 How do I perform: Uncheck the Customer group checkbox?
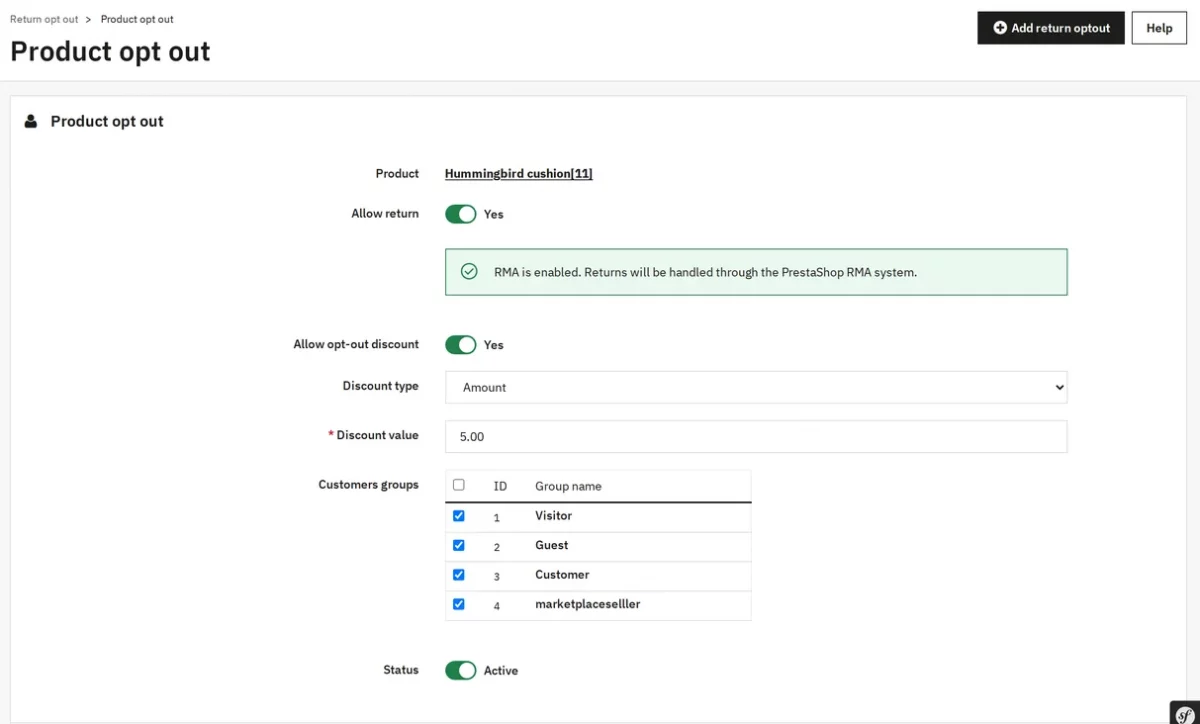point(459,575)
